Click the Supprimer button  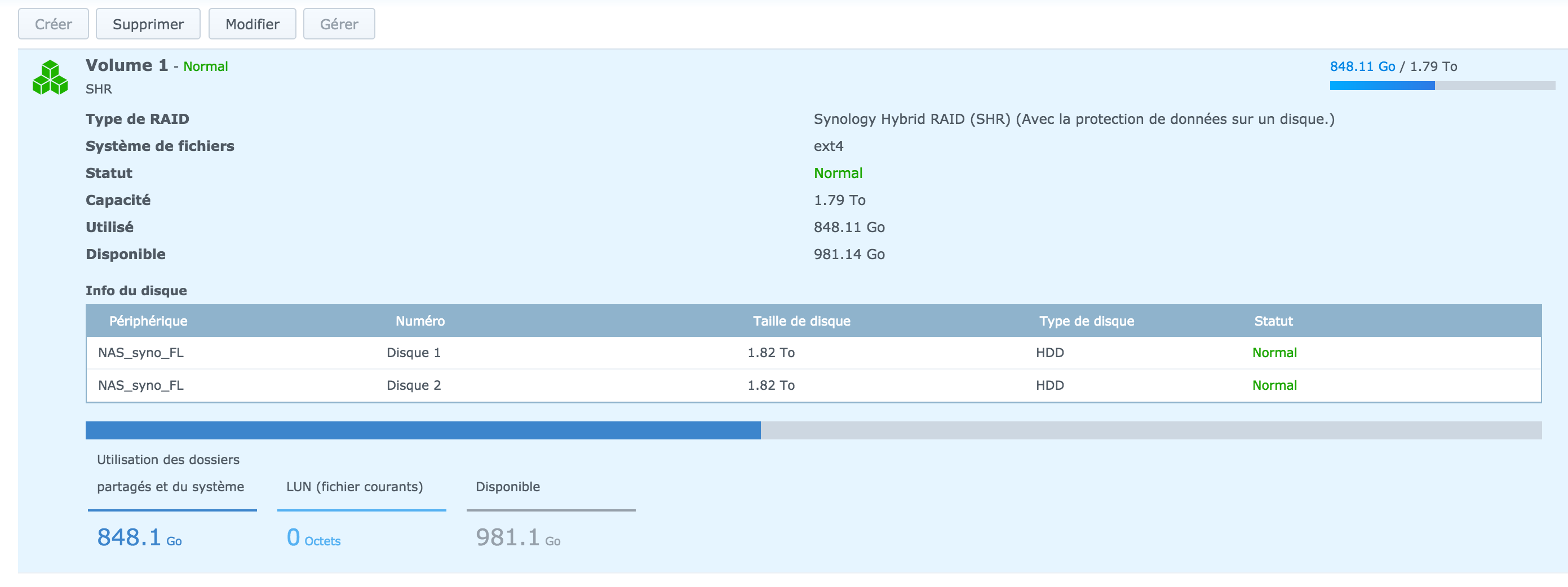pos(148,24)
